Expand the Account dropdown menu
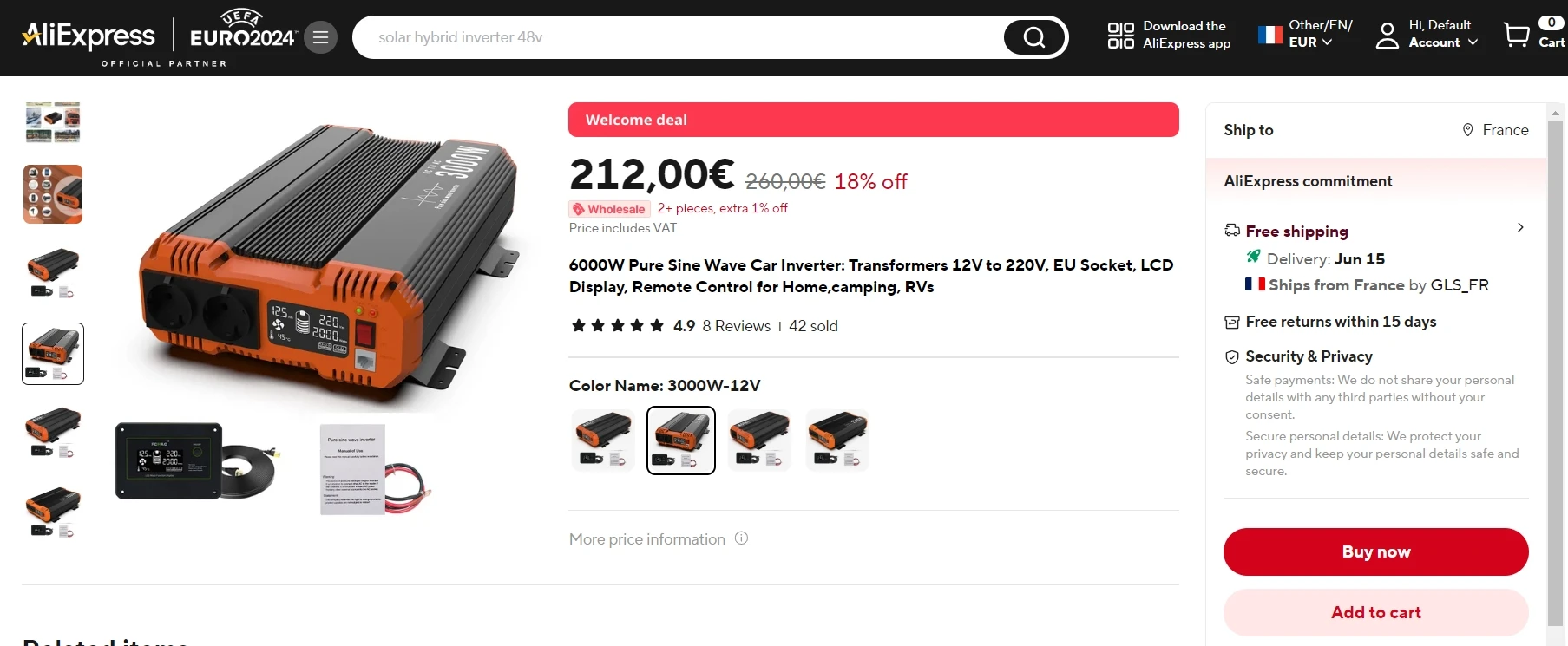 pos(1443,42)
